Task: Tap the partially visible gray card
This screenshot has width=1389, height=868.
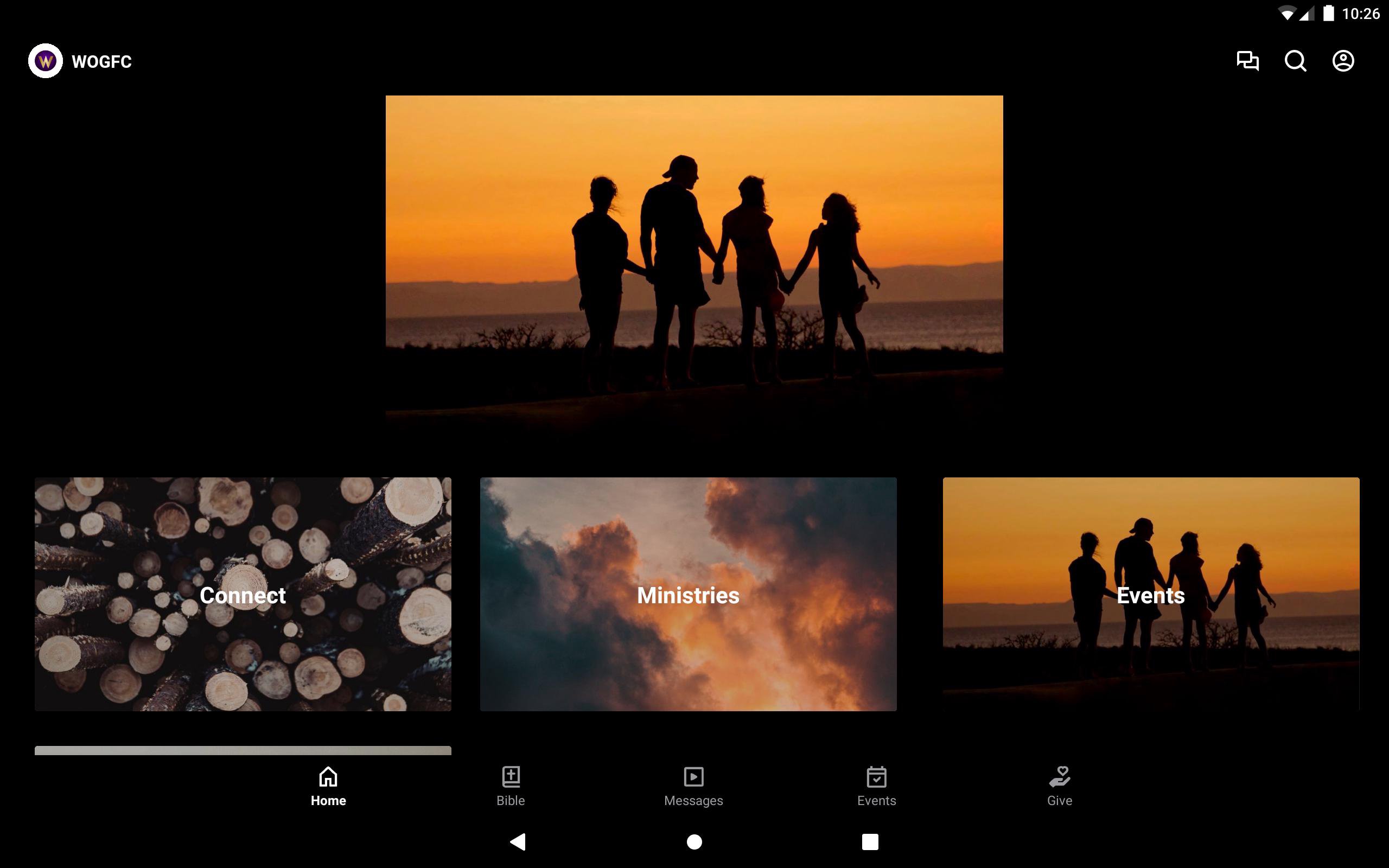Action: [x=243, y=750]
